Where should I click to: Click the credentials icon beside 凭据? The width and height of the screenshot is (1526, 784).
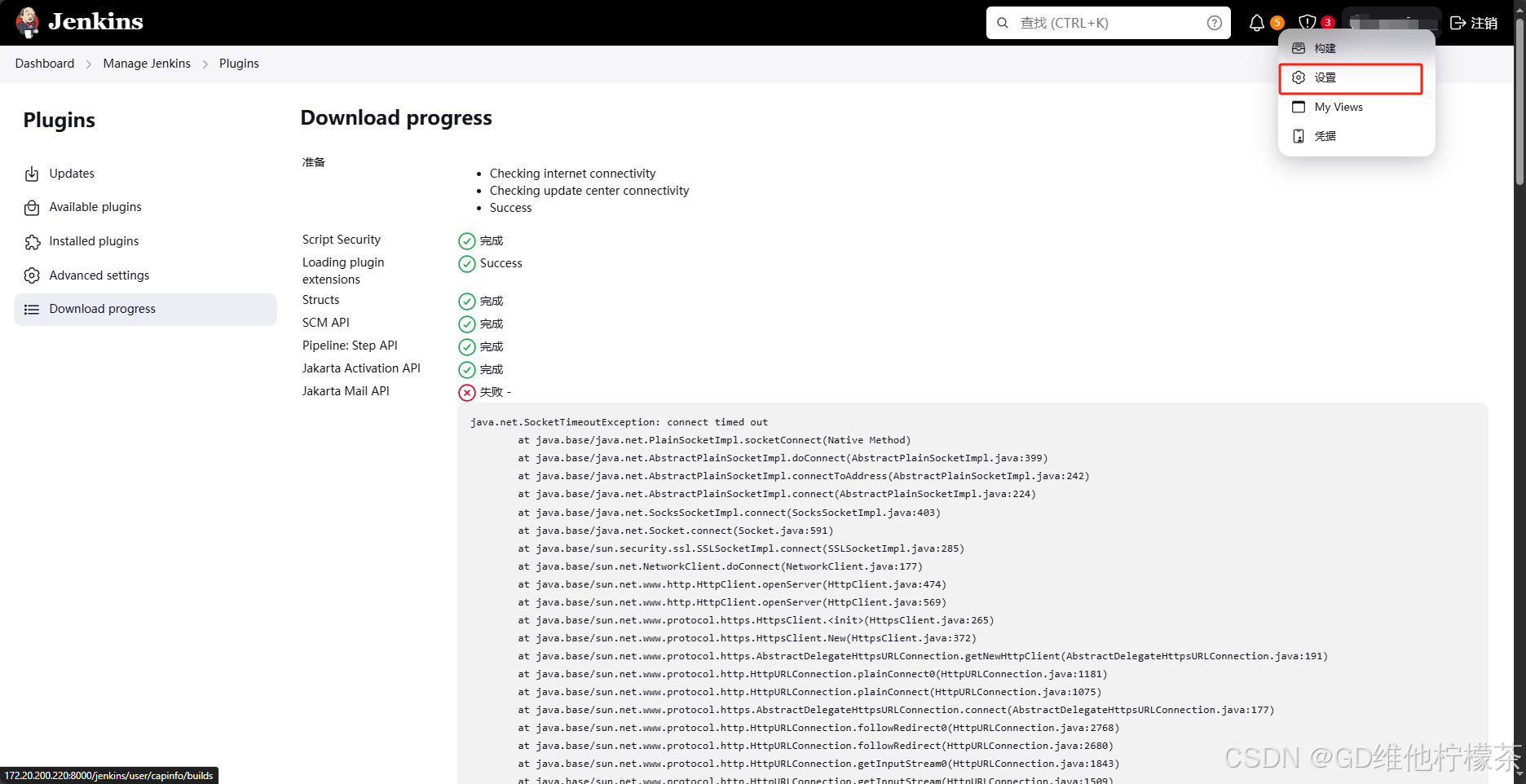coord(1299,136)
